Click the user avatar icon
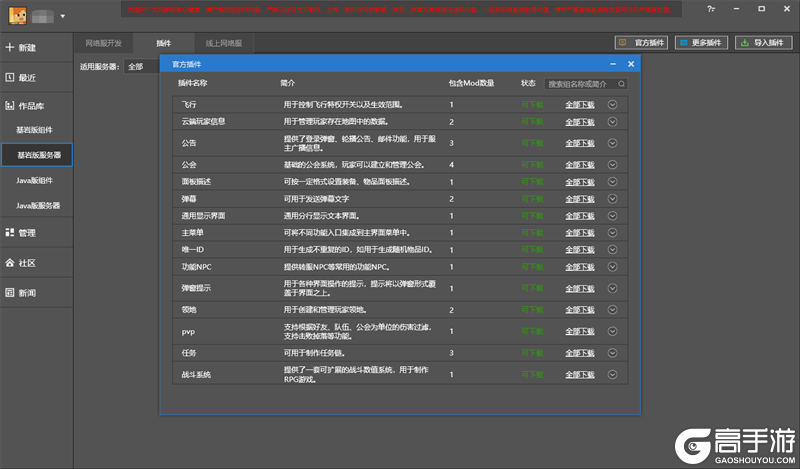Viewport: 800px width, 469px height. click(x=17, y=16)
